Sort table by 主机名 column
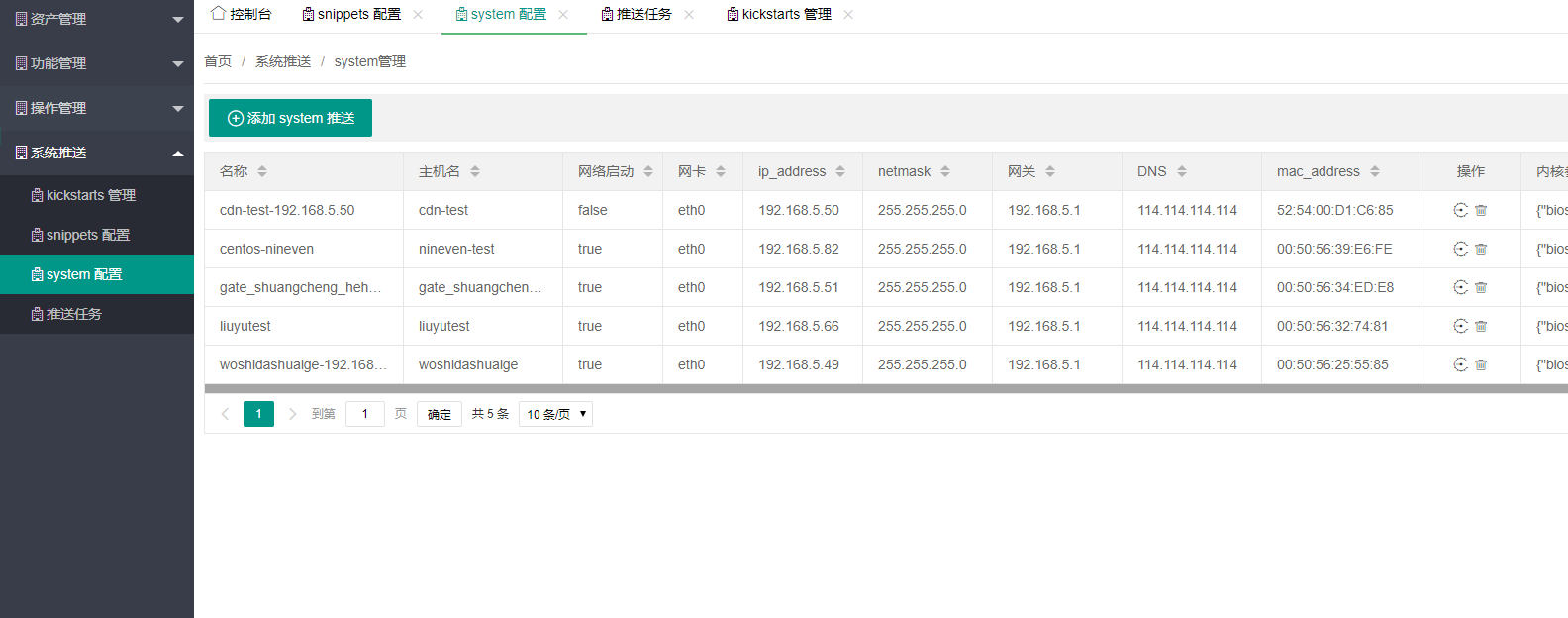The height and width of the screenshot is (618, 1568). (x=475, y=171)
